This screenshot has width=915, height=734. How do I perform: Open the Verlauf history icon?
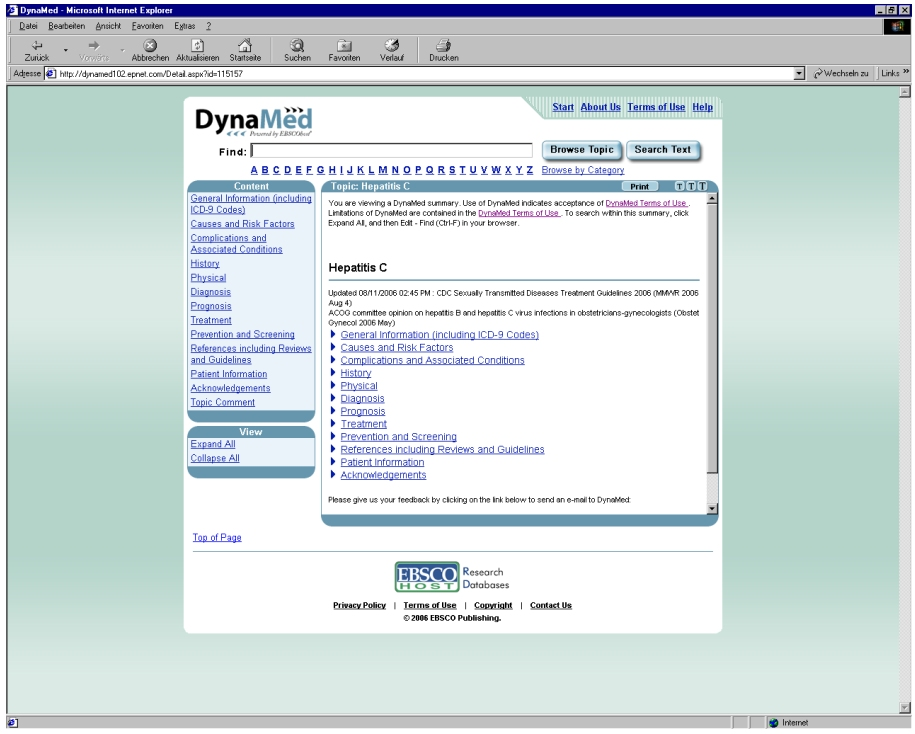click(392, 46)
